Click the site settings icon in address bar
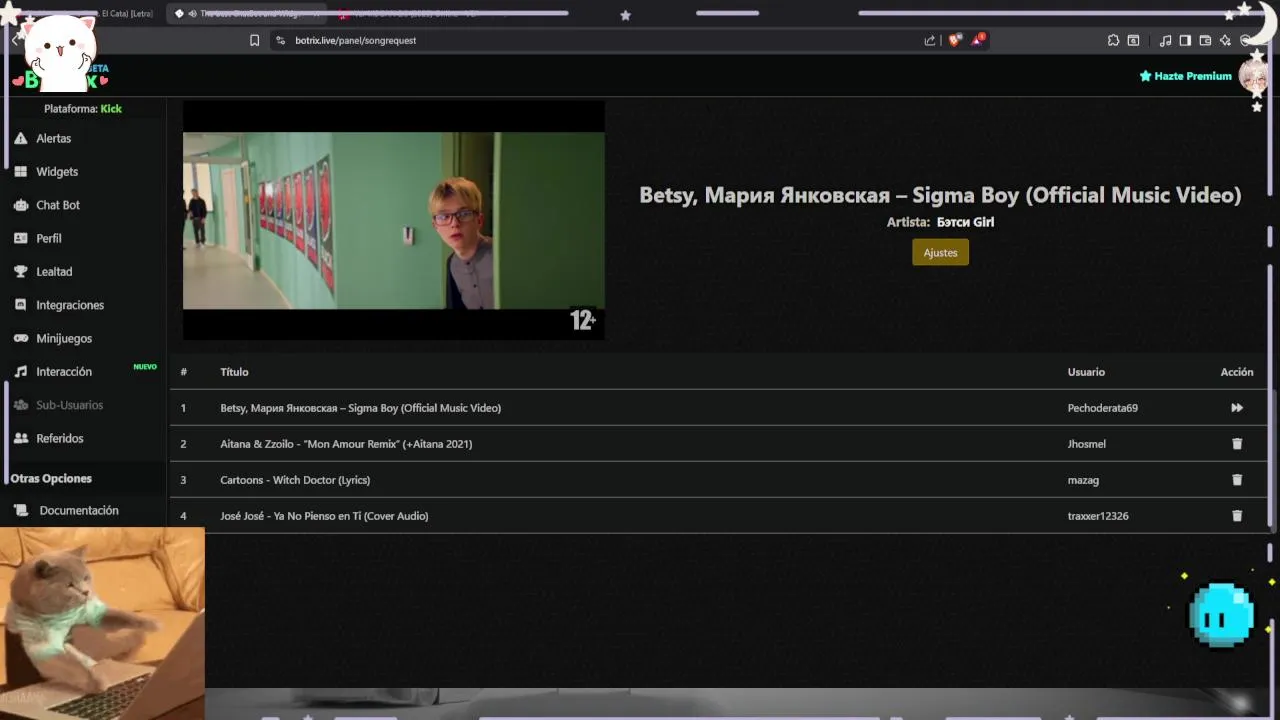 280,41
